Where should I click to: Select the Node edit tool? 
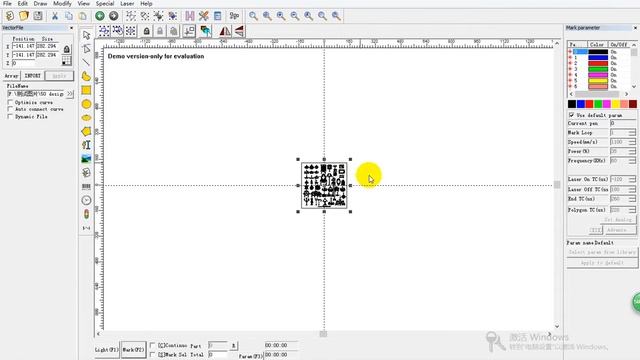(x=86, y=49)
